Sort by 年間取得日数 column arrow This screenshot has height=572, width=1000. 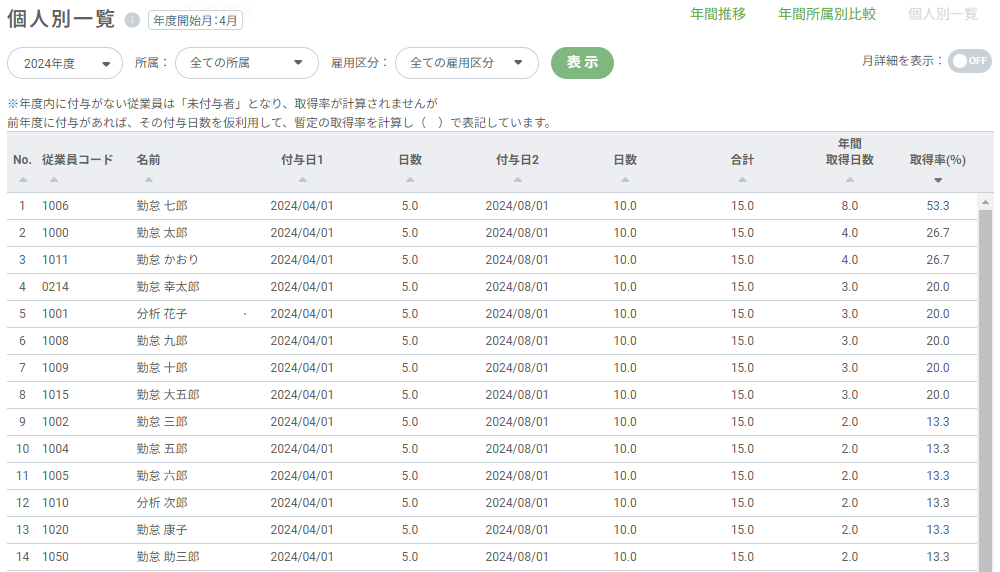[849, 180]
